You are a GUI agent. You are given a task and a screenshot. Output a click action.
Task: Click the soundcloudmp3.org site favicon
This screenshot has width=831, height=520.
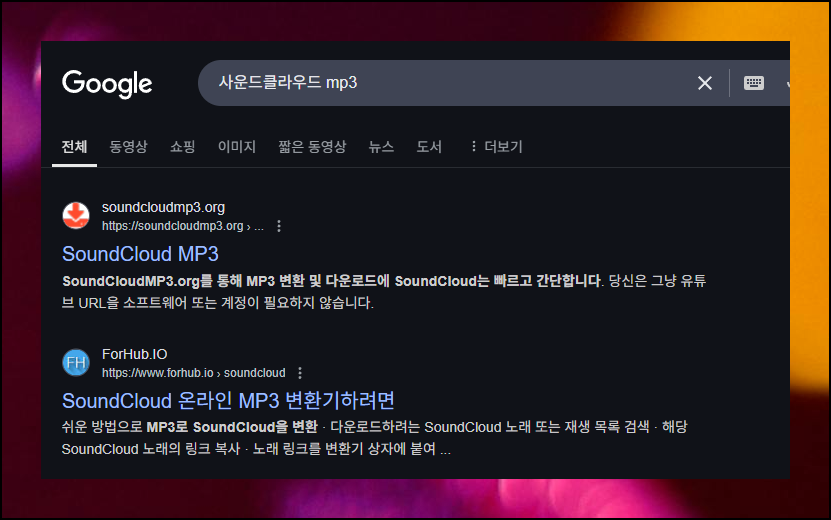coord(76,216)
